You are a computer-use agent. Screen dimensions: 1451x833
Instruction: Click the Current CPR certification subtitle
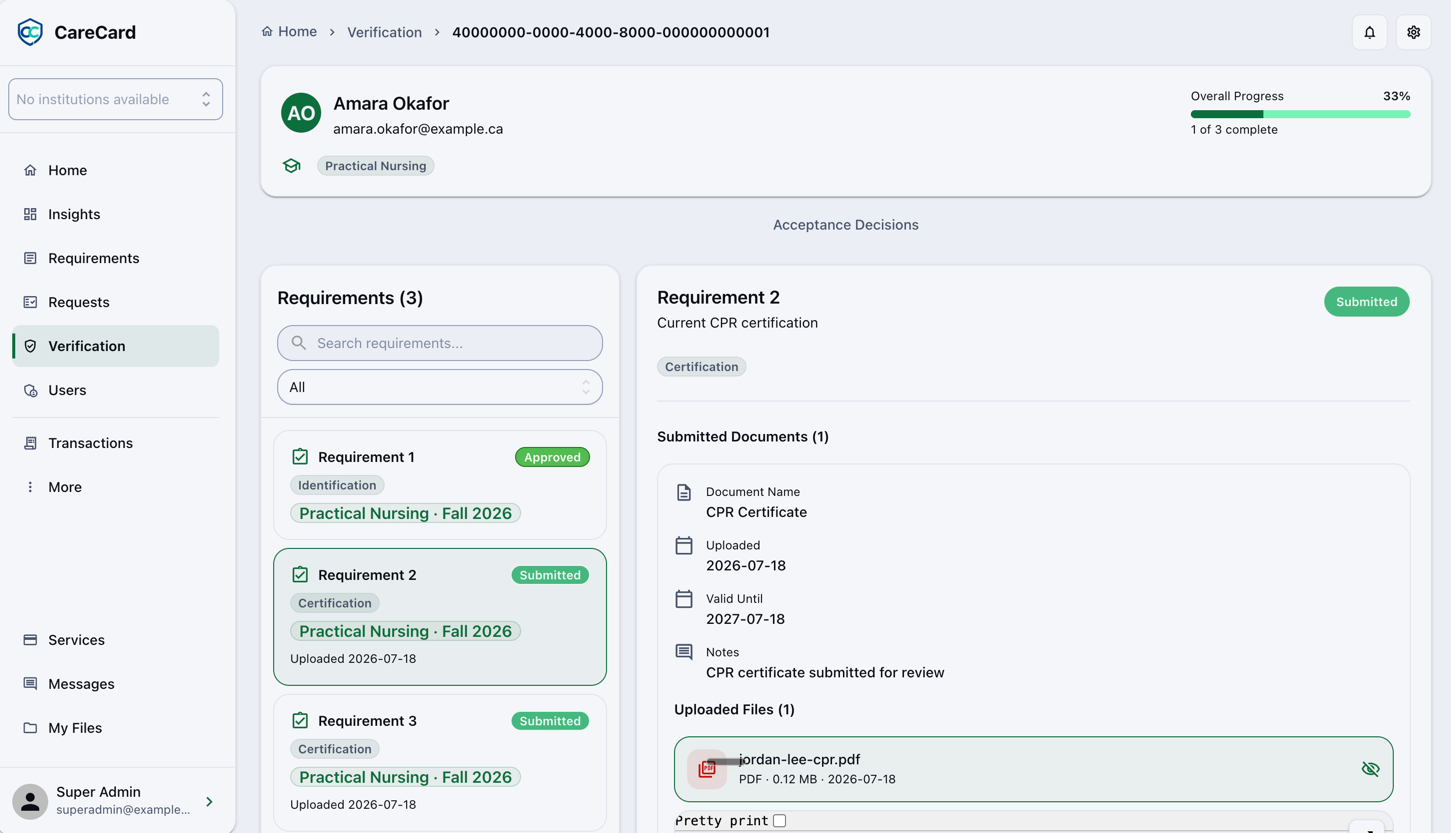737,323
